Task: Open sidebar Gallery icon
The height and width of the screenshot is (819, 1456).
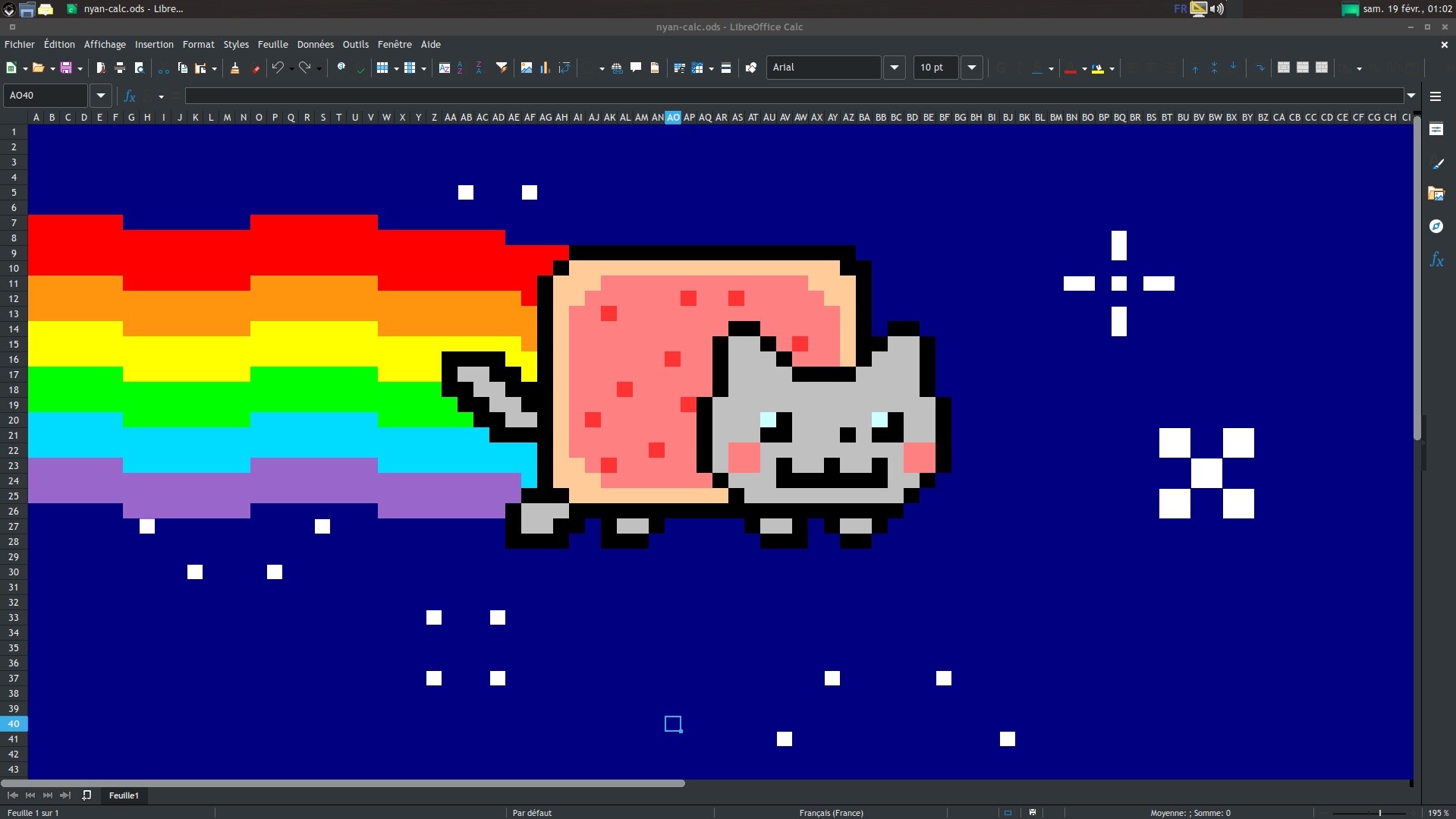Action: (x=1436, y=194)
